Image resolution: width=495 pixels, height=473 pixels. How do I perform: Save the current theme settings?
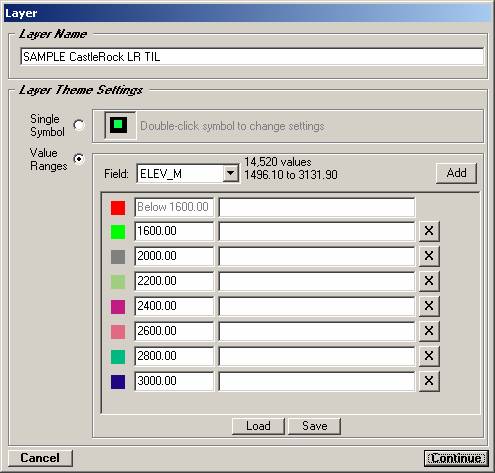click(x=314, y=426)
